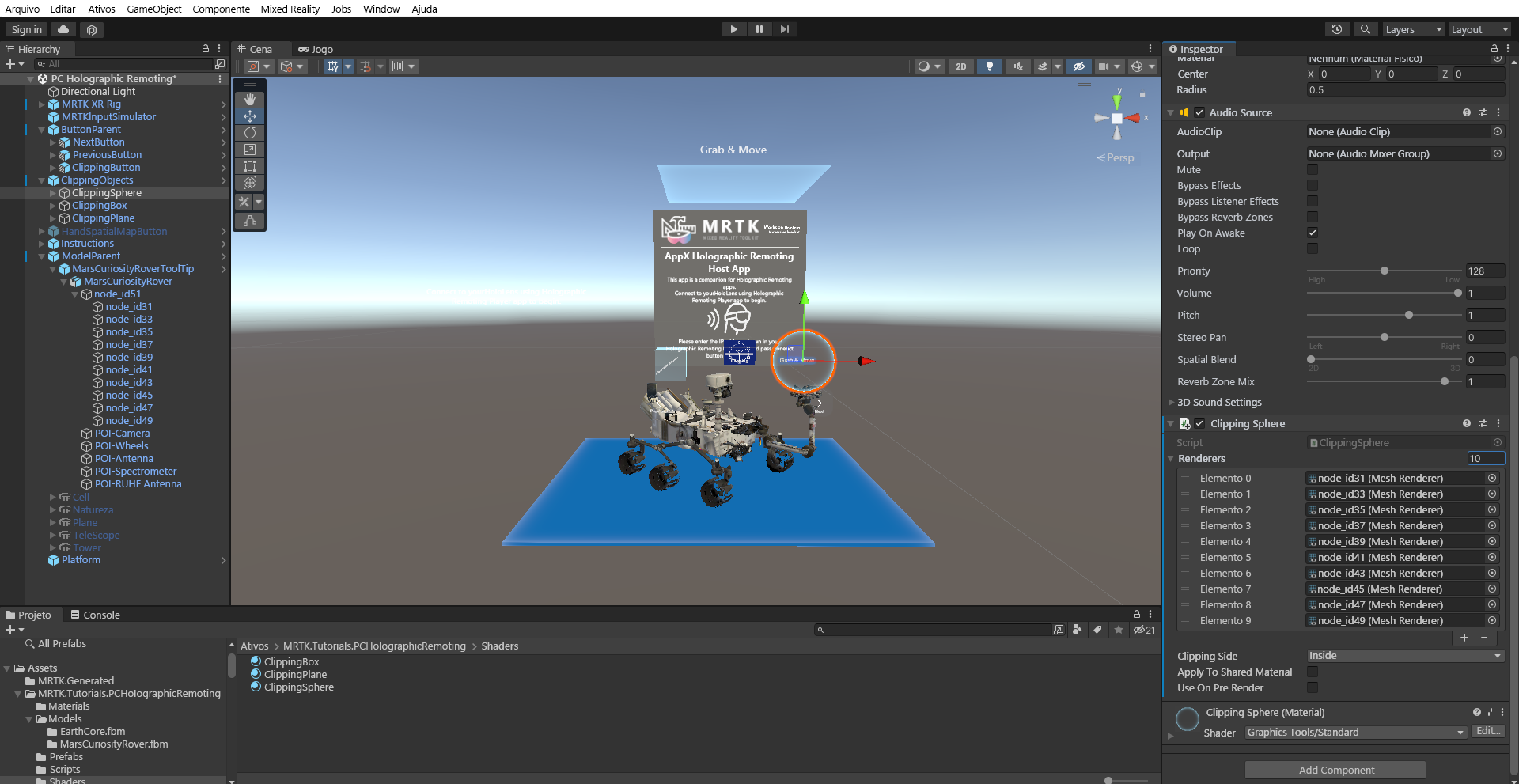Click the Add Component button
Screen dimensions: 1519x784
1334,769
